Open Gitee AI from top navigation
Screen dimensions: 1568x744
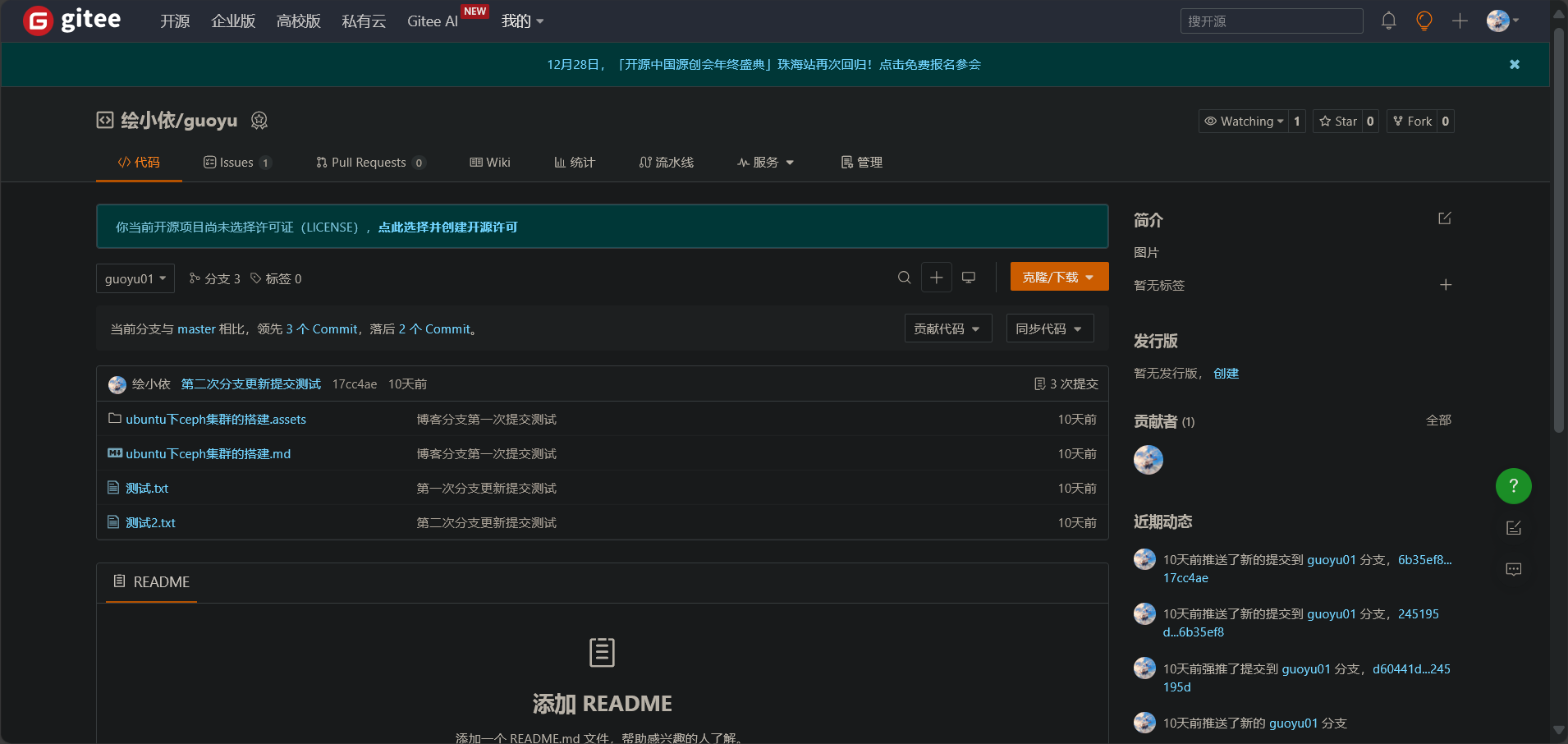click(x=433, y=21)
